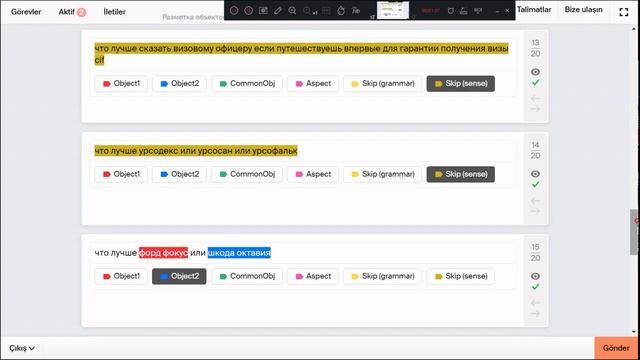
Task: Select Object1 label in the урсодекс task
Action: click(x=121, y=174)
